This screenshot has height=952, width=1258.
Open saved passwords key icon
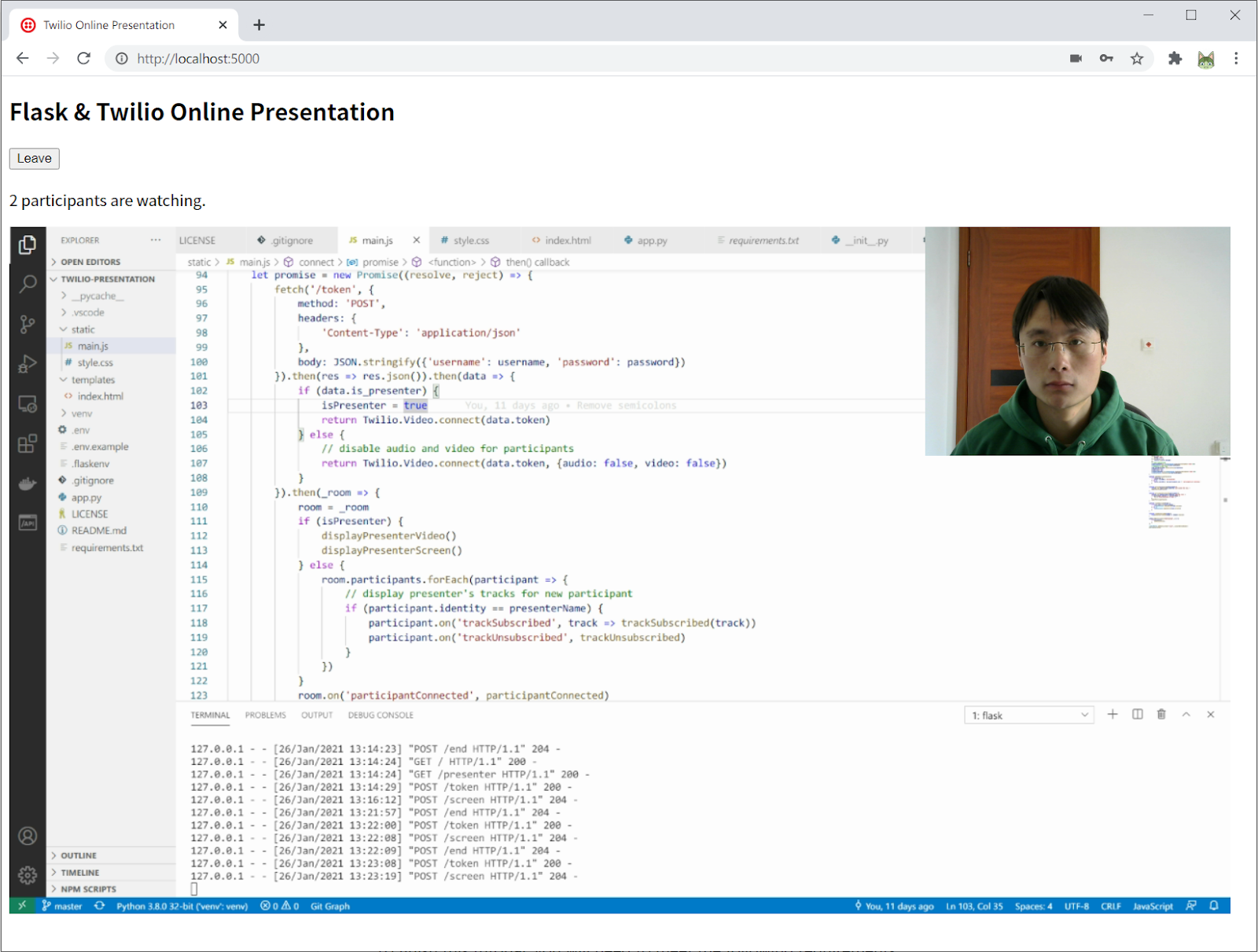tap(1106, 58)
